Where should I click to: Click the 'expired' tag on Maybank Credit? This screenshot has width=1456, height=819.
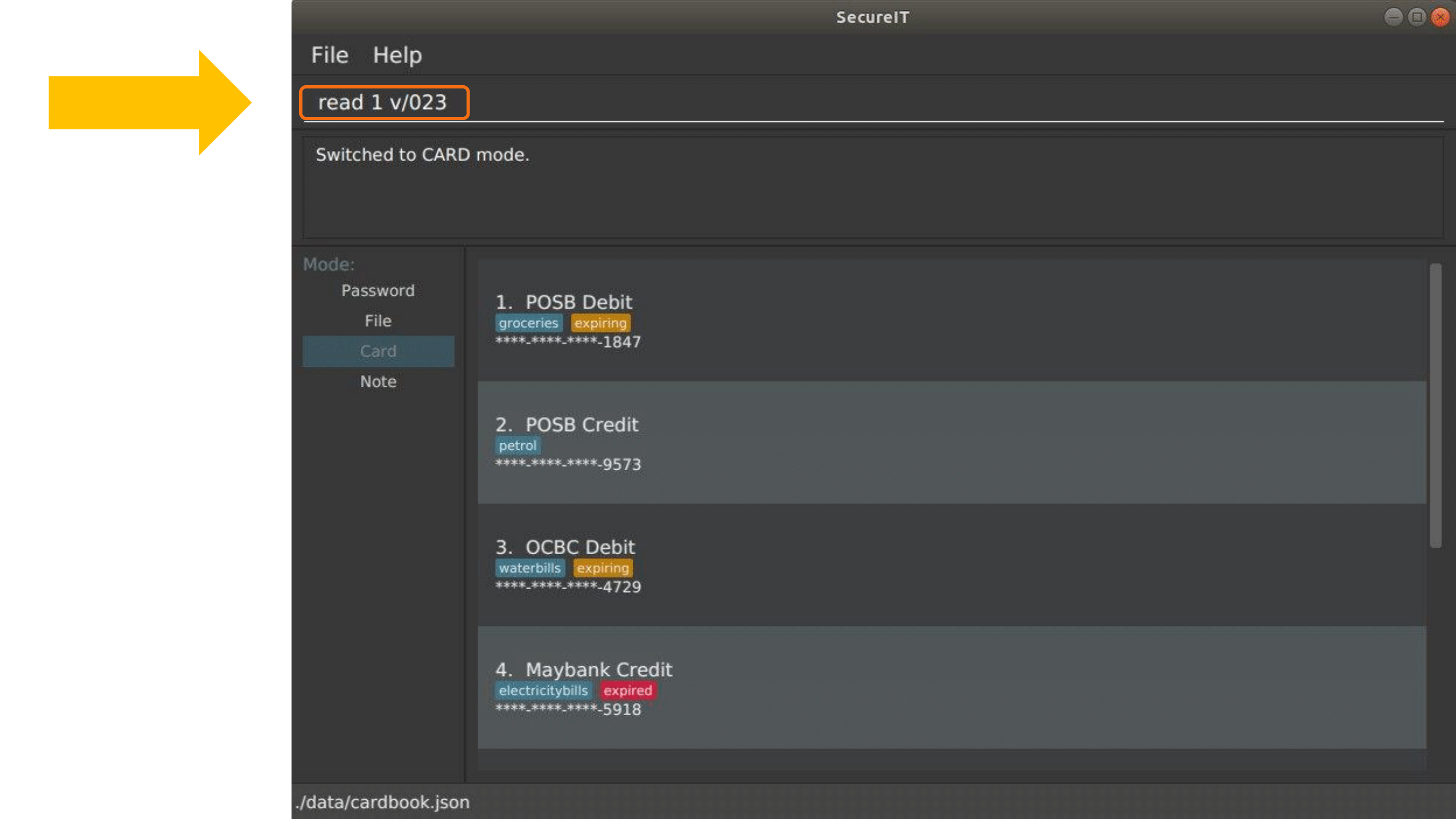pyautogui.click(x=627, y=690)
